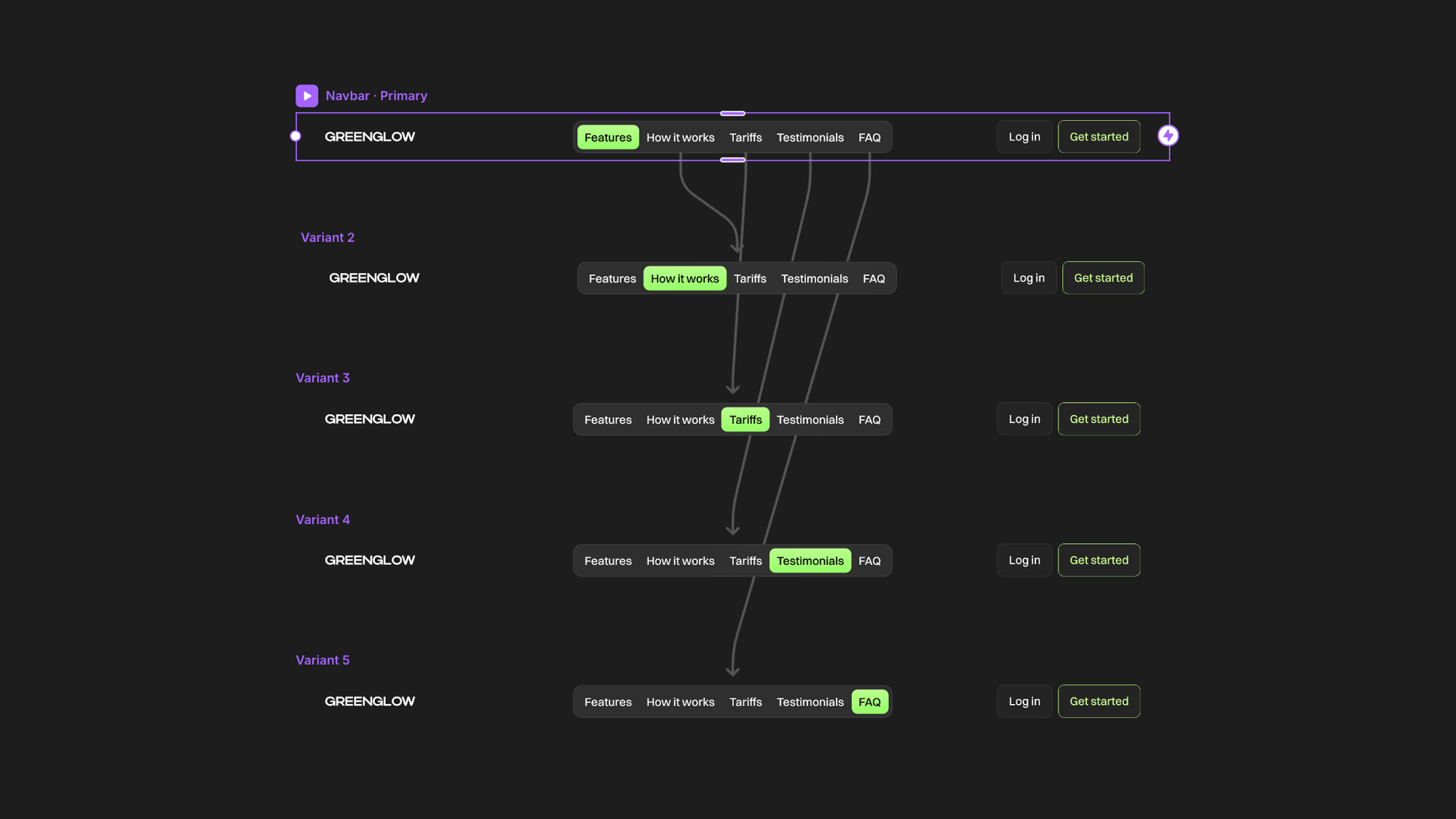The height and width of the screenshot is (819, 1456).
Task: Click Log in on the primary navbar
Action: pyautogui.click(x=1024, y=137)
